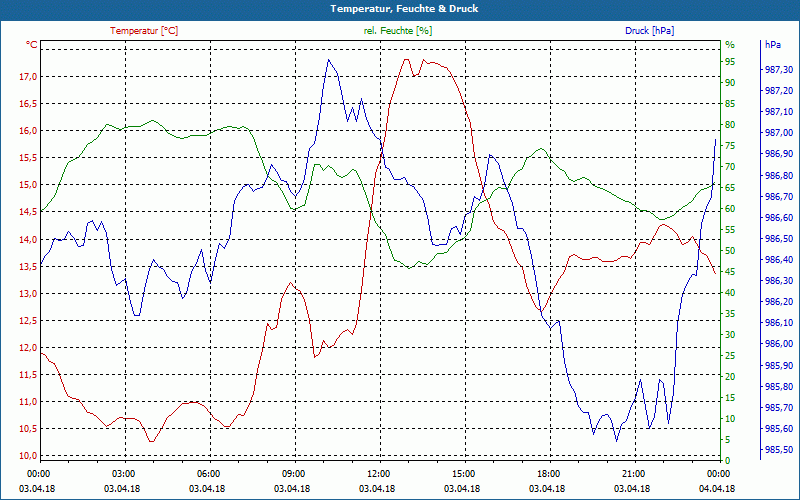Click the '16,5' temperature axis value
The width and height of the screenshot is (800, 500).
pyautogui.click(x=28, y=104)
